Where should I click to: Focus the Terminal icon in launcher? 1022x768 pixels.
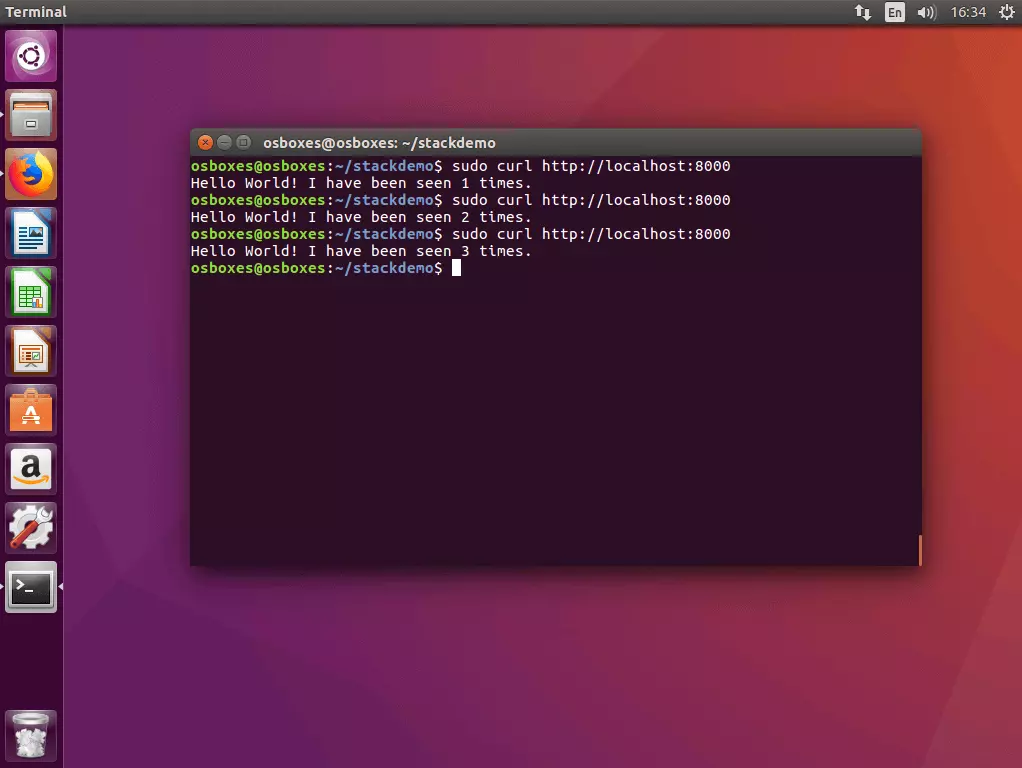click(x=31, y=588)
